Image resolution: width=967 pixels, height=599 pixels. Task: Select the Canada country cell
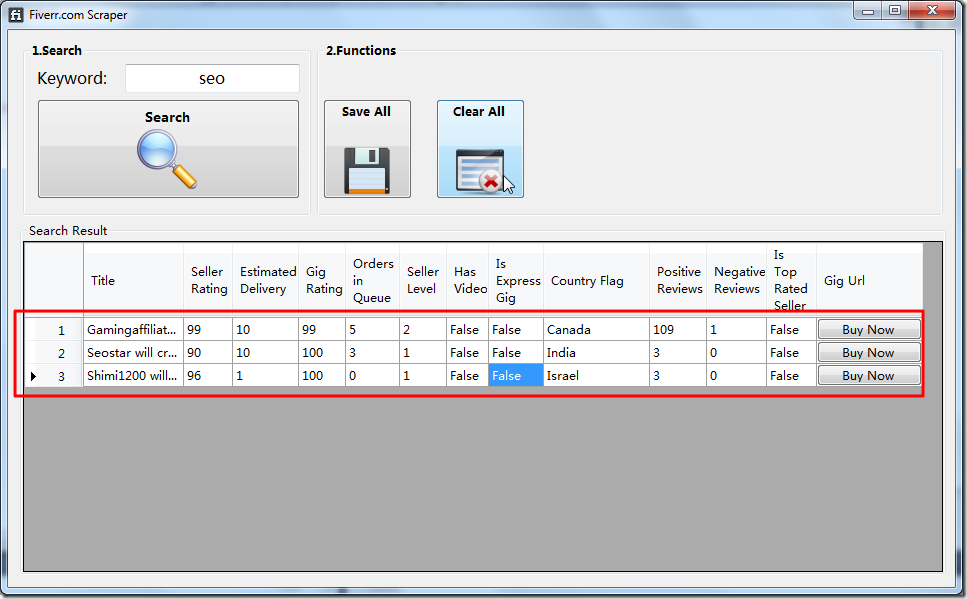point(596,329)
